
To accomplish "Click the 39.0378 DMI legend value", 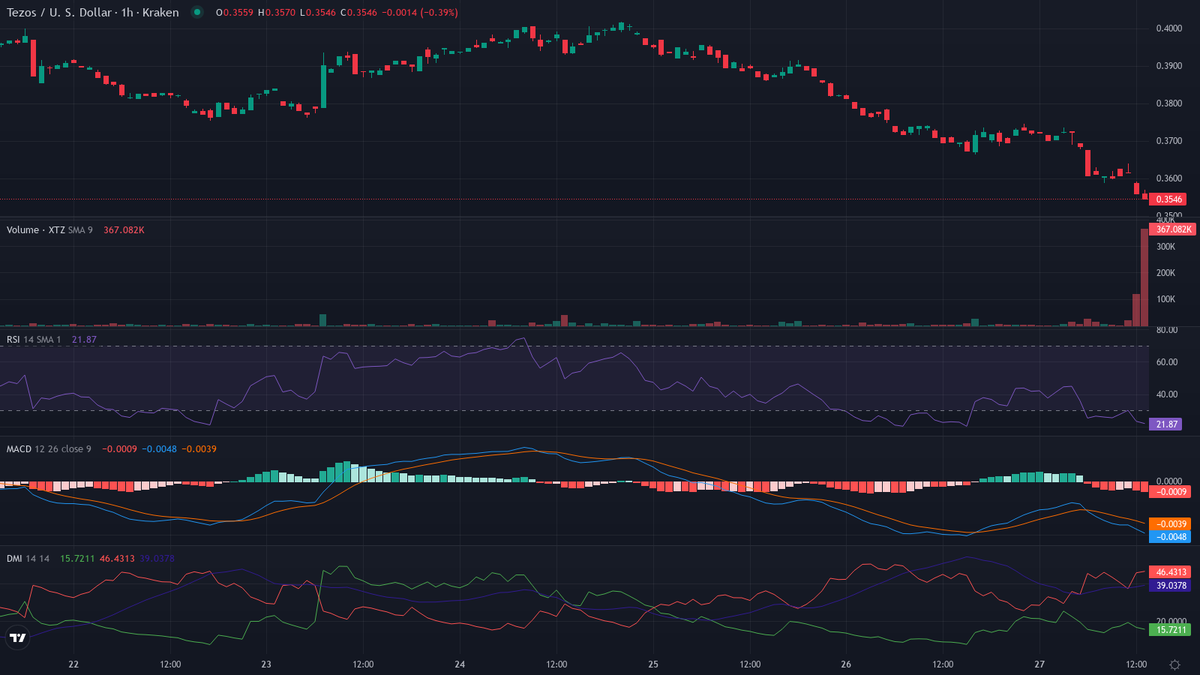I will [x=157, y=558].
